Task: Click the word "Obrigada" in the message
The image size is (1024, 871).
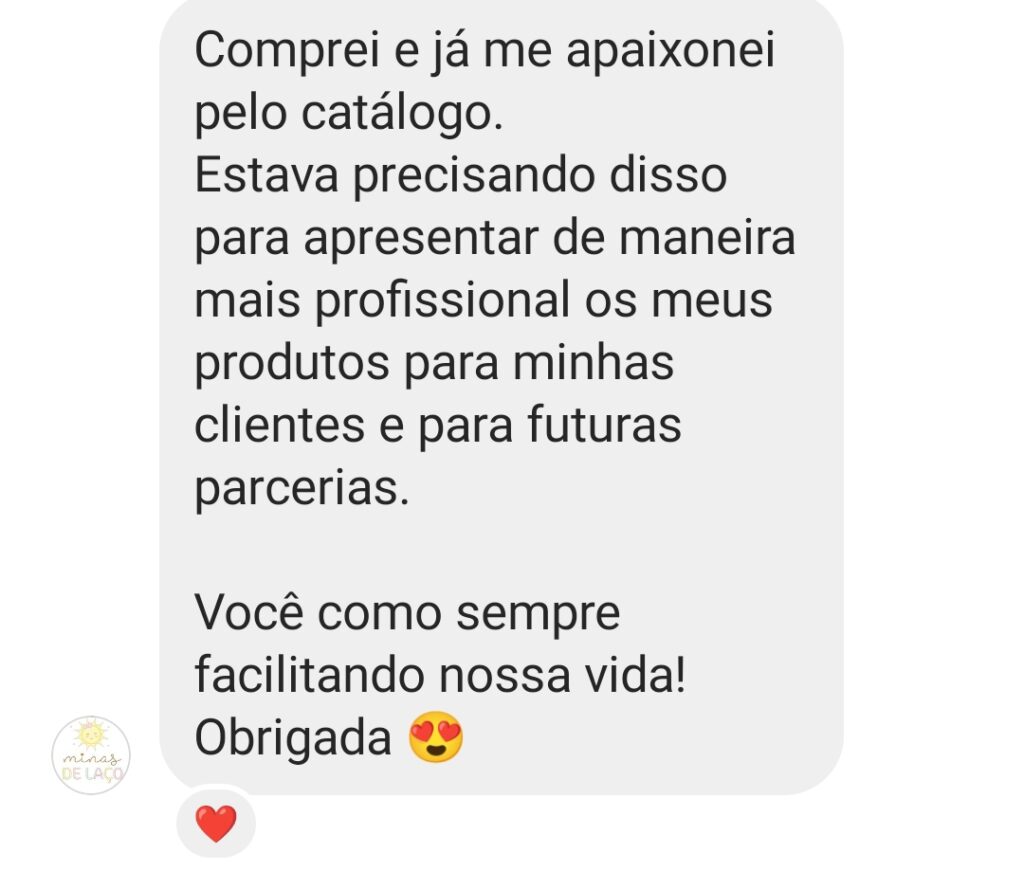Action: (293, 738)
